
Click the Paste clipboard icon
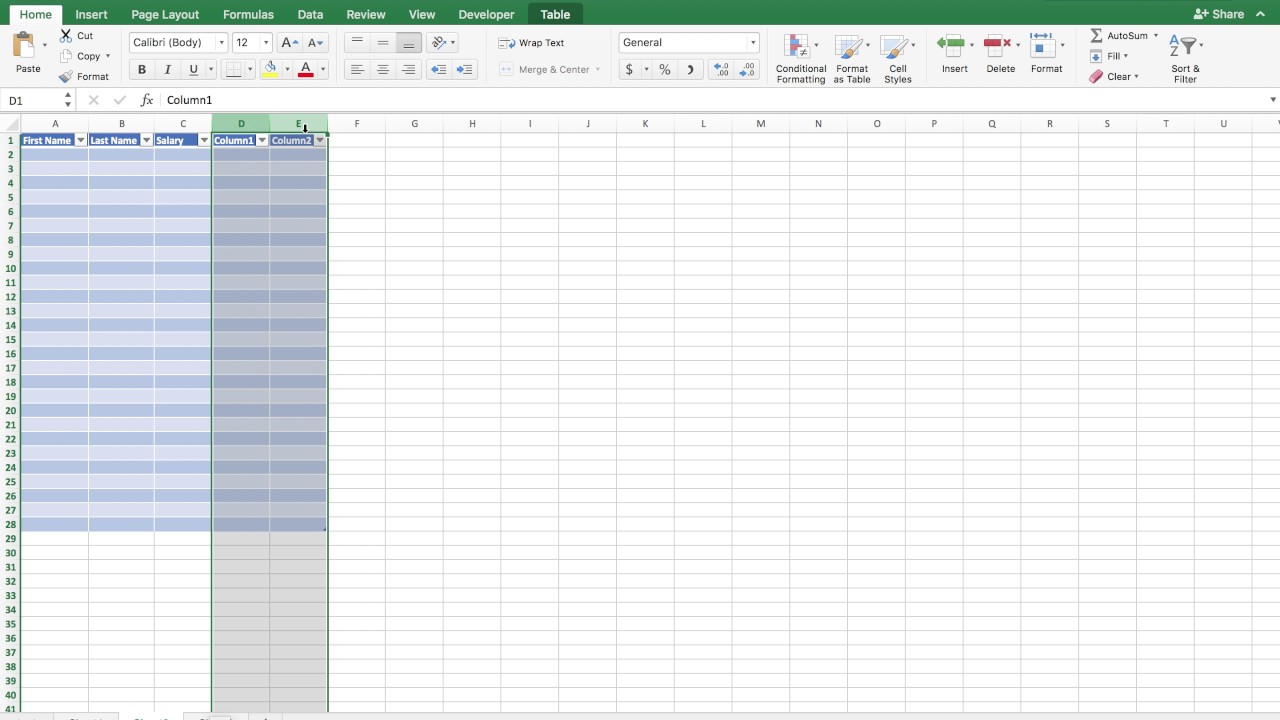pos(23,45)
